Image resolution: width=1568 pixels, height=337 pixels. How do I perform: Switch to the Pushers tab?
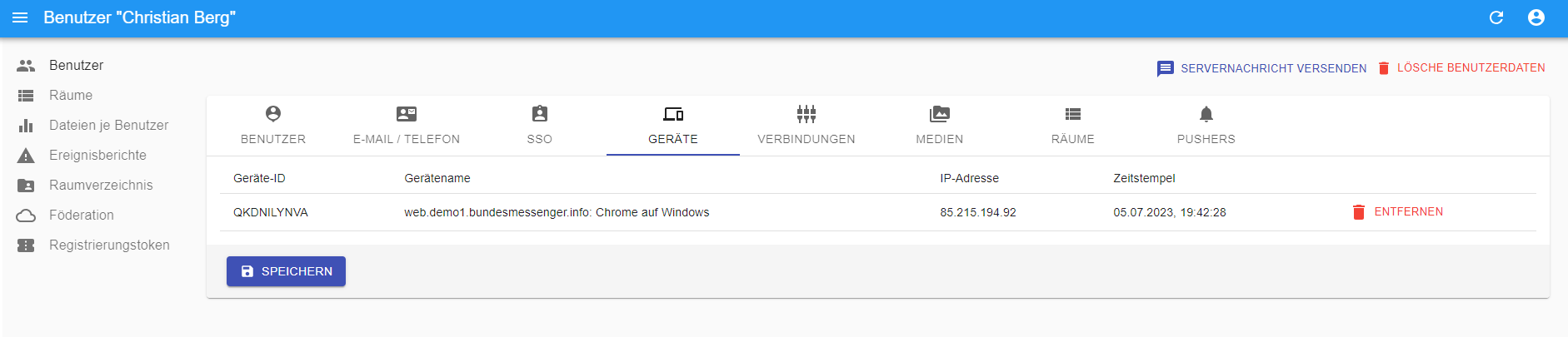tap(1206, 126)
